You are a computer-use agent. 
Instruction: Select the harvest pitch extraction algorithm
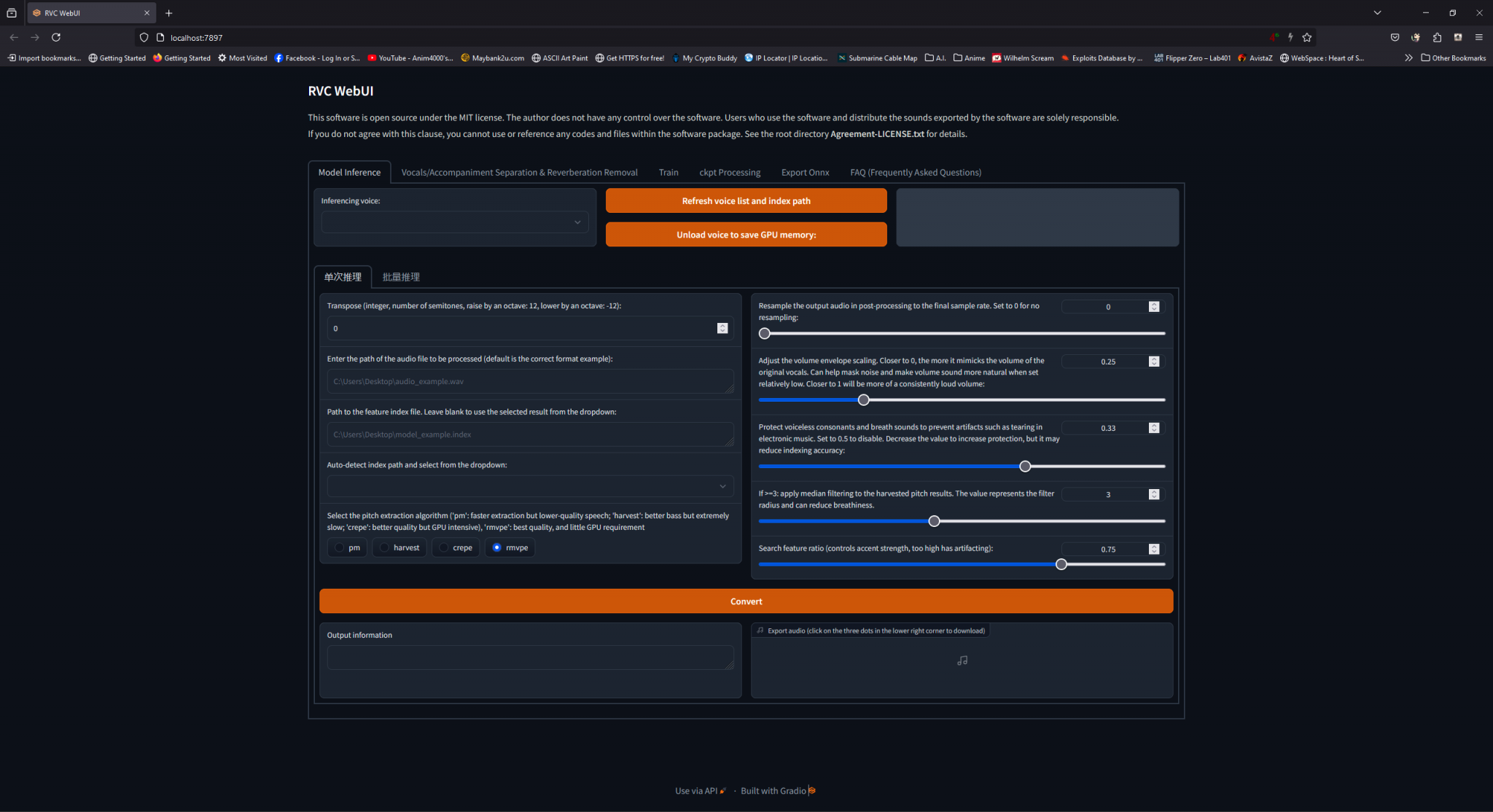point(399,547)
